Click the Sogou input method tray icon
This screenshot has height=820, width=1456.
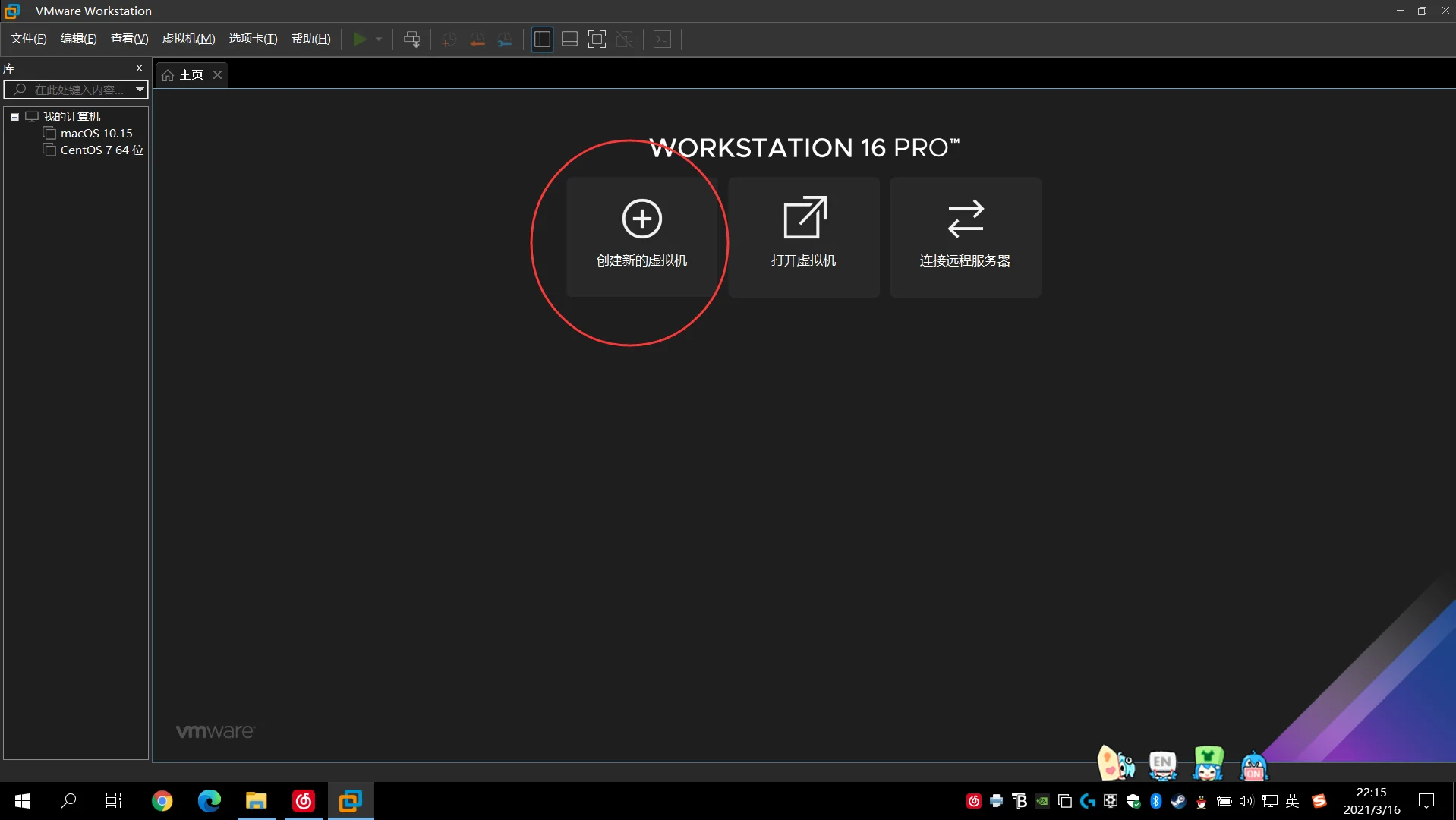[x=1319, y=801]
